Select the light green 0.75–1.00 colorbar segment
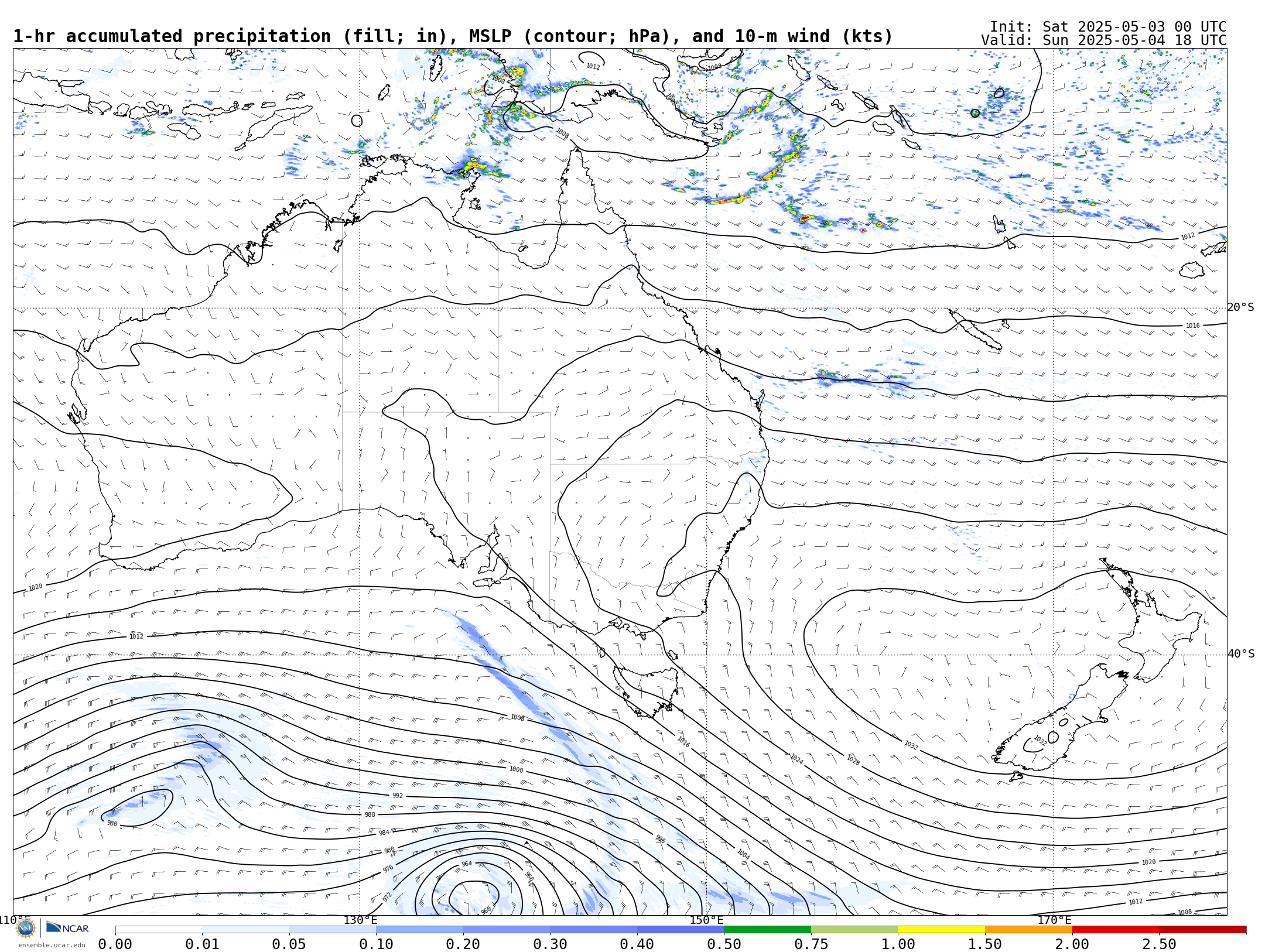This screenshot has width=1265, height=952. coord(854,929)
